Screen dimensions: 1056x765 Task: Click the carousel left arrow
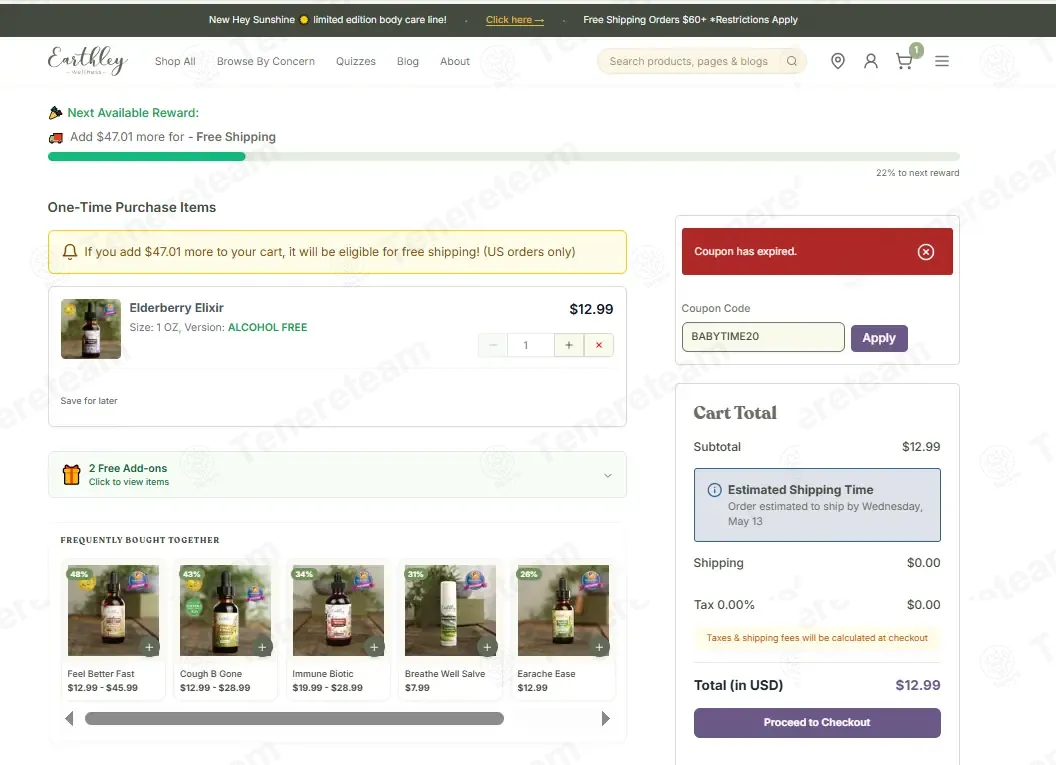coord(69,719)
